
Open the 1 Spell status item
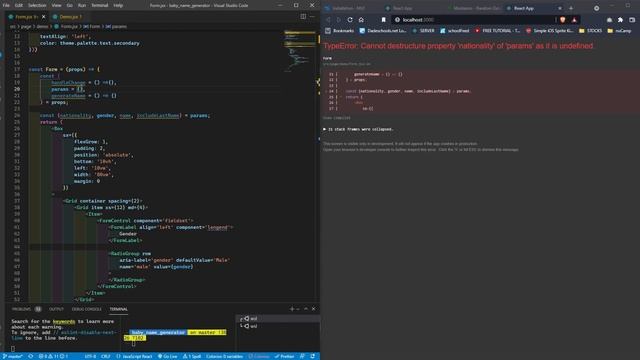[192, 356]
